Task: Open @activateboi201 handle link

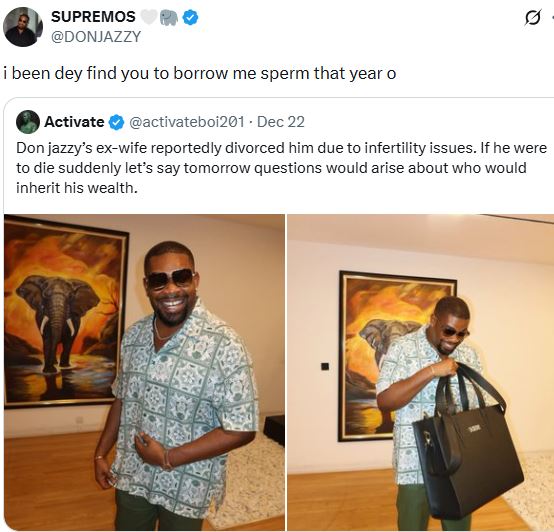Action: pyautogui.click(x=187, y=122)
